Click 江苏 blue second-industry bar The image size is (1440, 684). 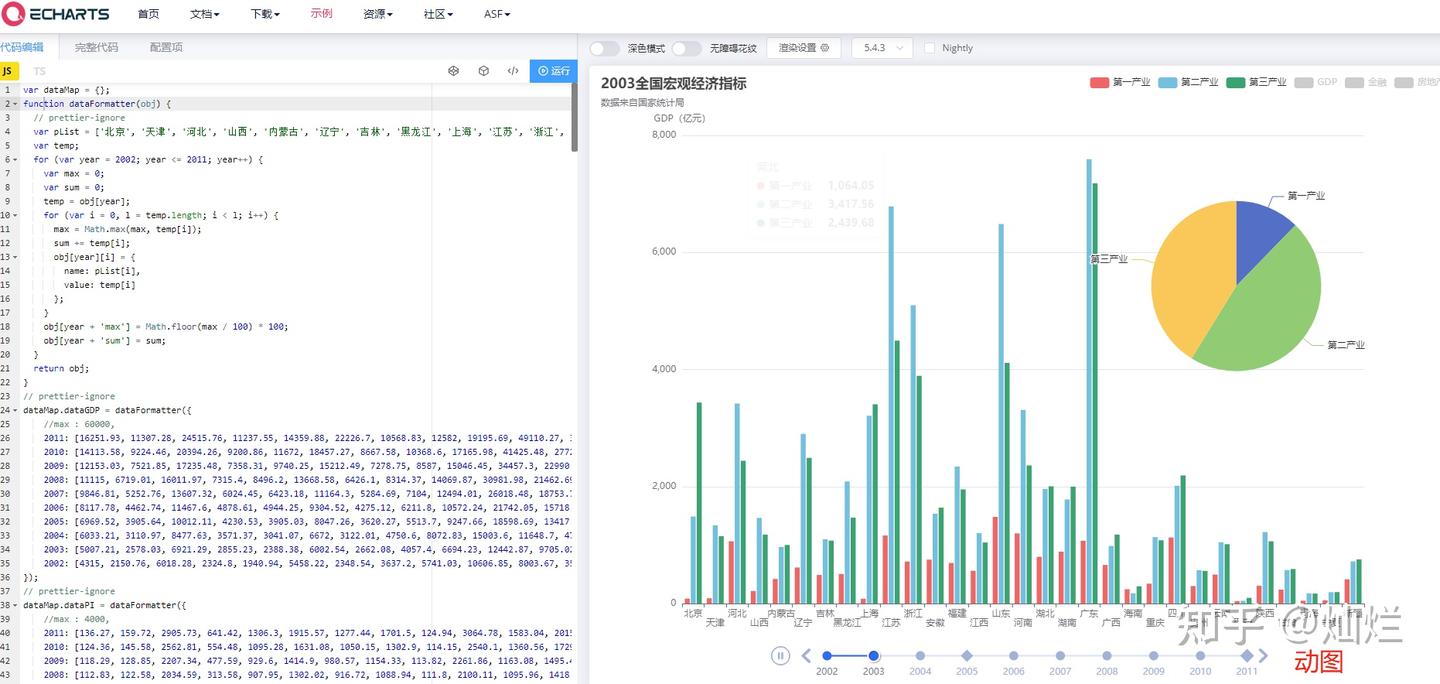(x=891, y=405)
